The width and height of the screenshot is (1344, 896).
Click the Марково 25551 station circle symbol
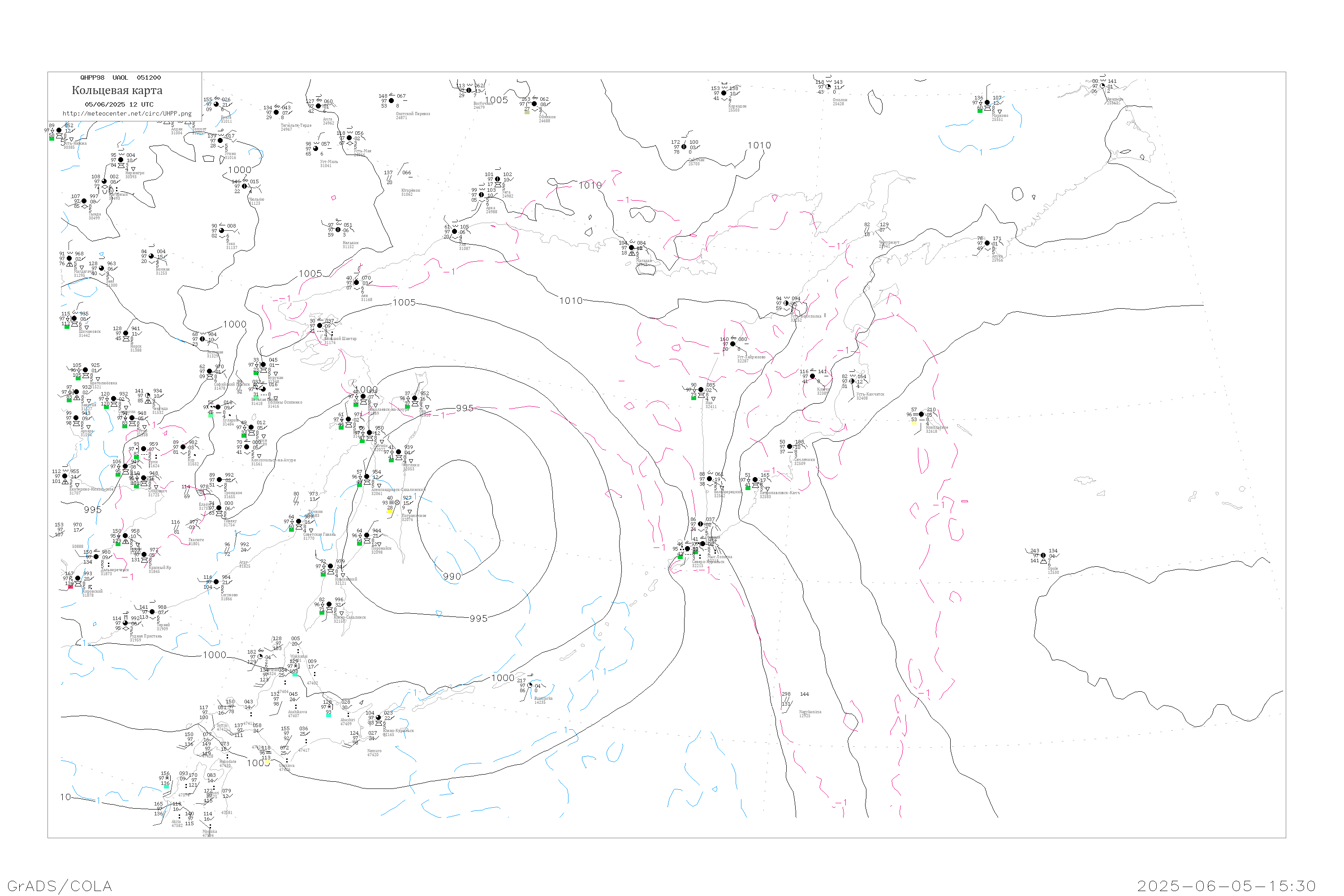click(987, 103)
